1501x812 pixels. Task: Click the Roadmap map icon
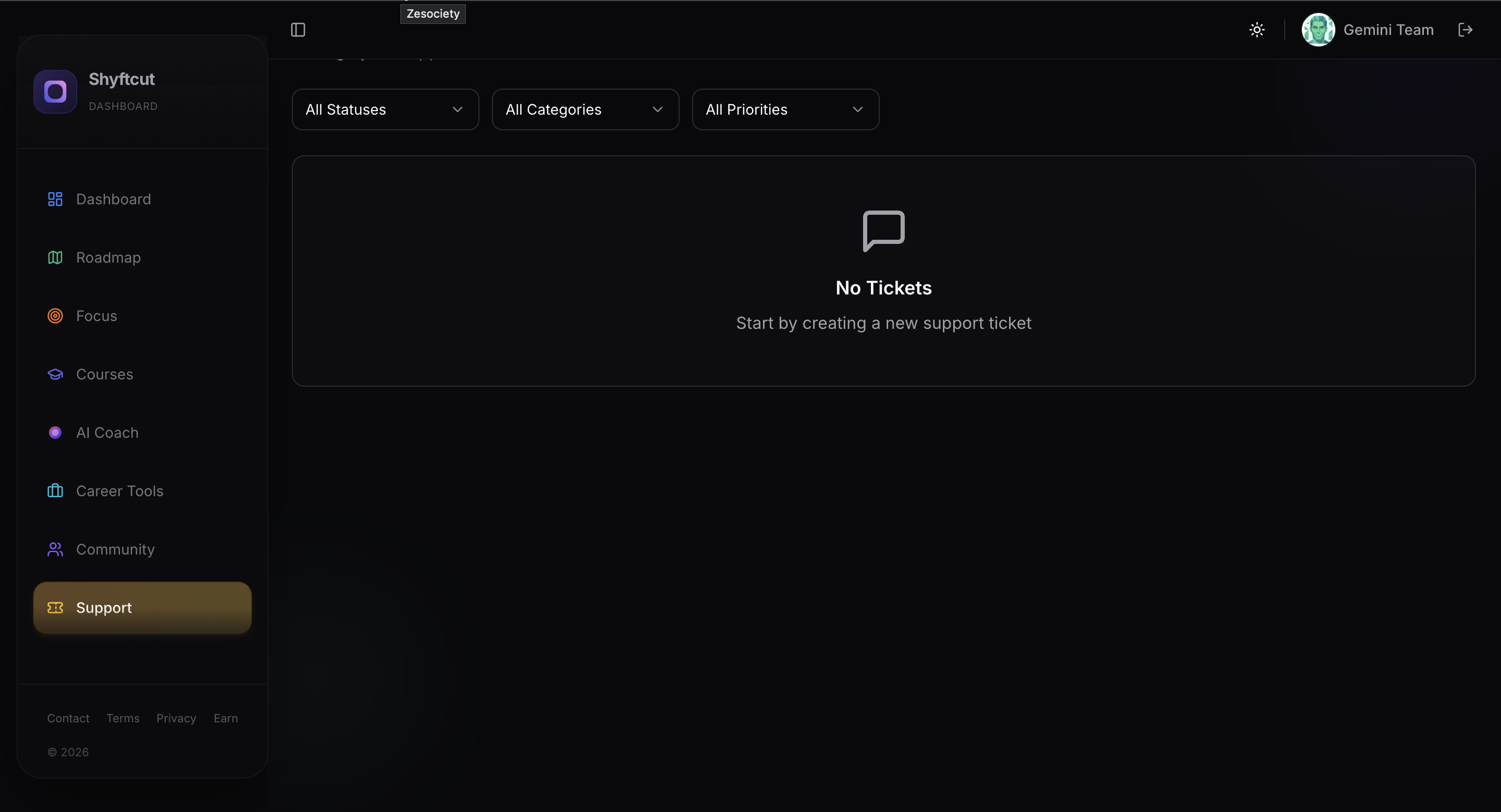click(55, 257)
